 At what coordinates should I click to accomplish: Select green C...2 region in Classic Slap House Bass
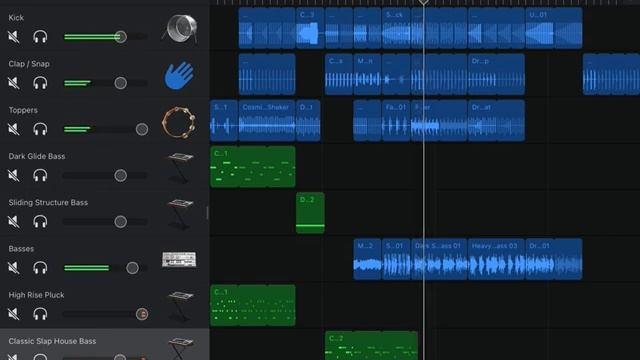coord(371,346)
